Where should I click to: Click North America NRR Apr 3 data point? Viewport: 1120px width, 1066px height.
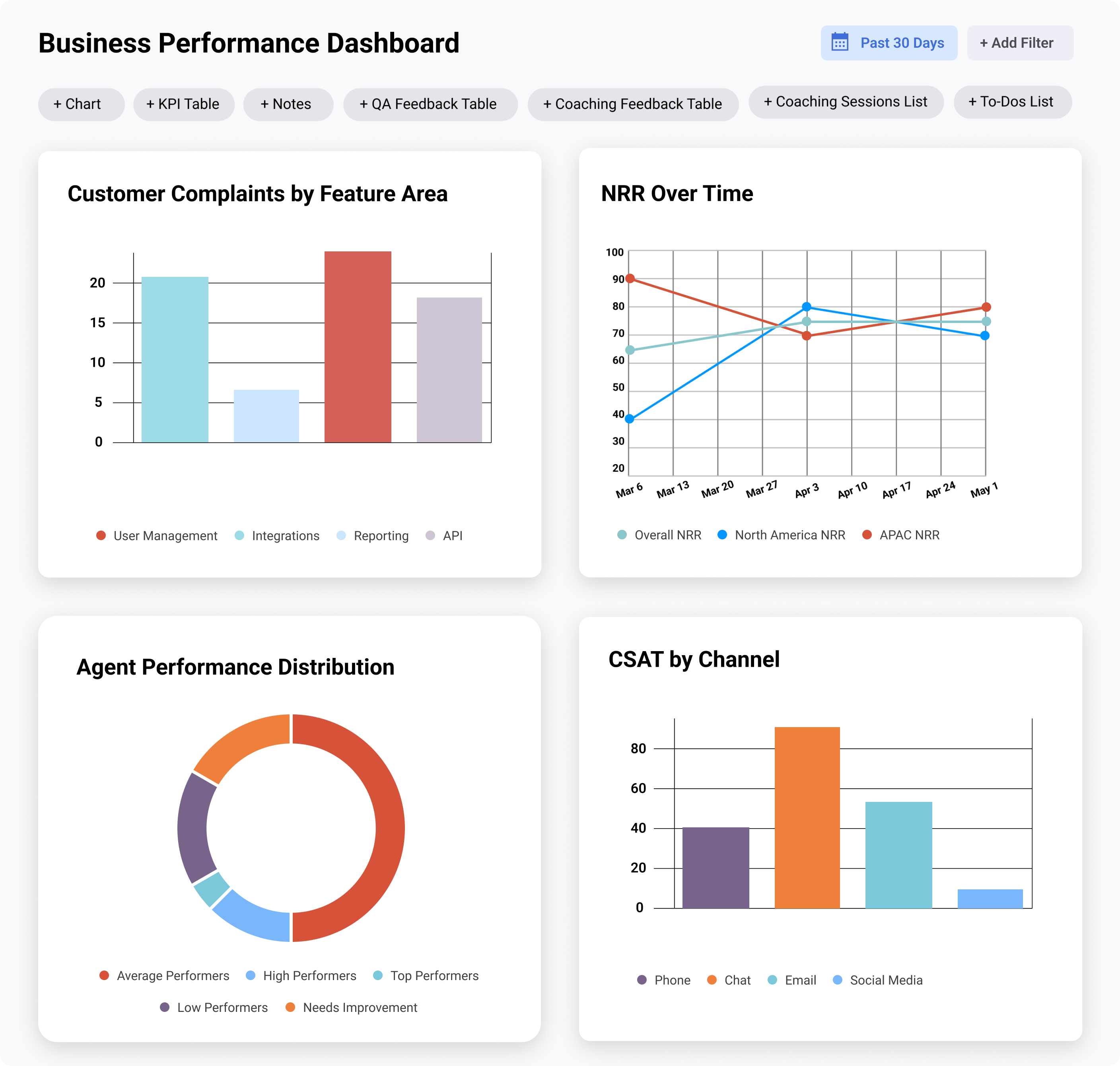pyautogui.click(x=806, y=307)
